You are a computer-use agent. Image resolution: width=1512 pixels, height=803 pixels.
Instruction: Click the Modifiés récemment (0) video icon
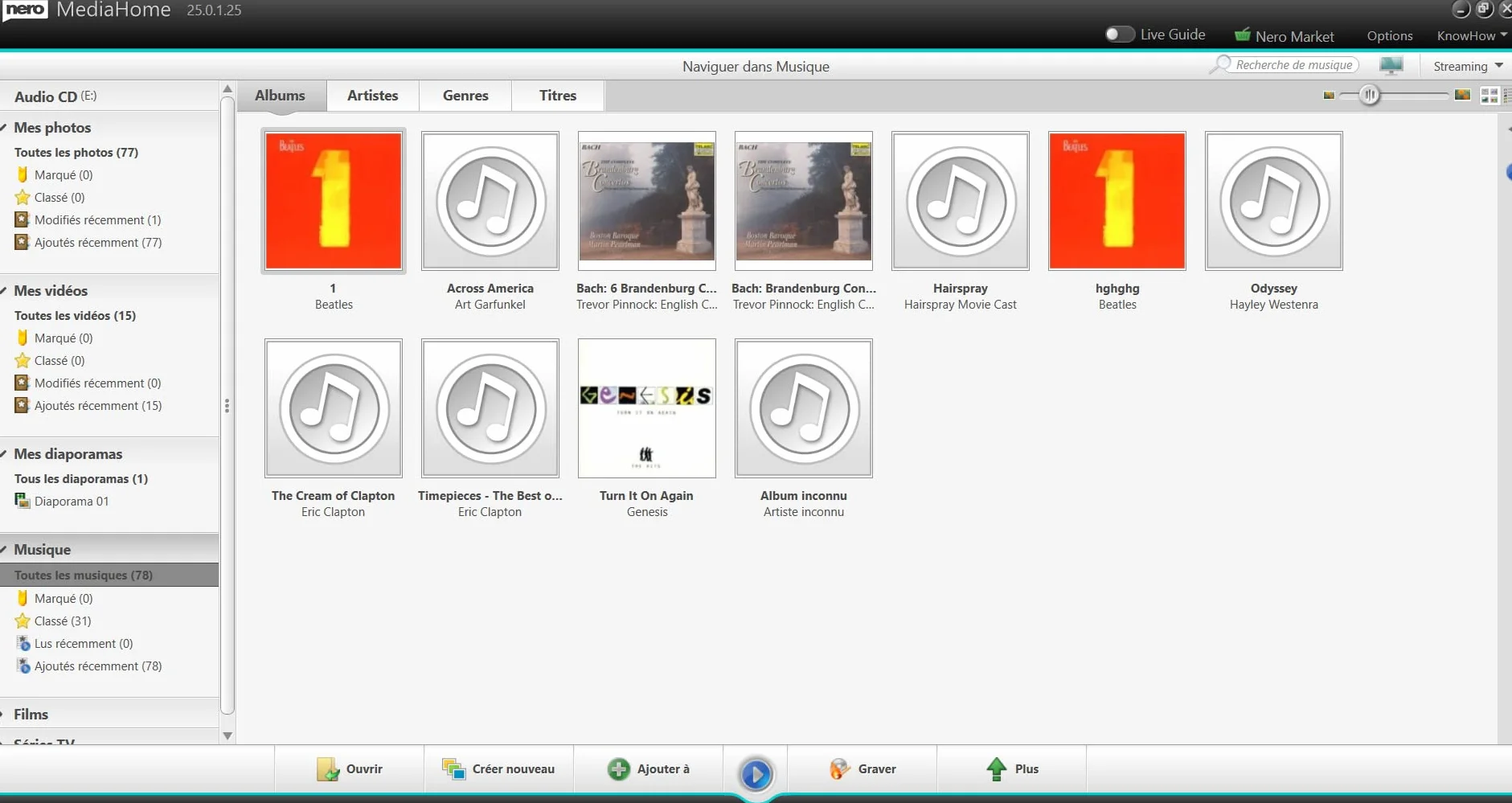pyautogui.click(x=23, y=383)
